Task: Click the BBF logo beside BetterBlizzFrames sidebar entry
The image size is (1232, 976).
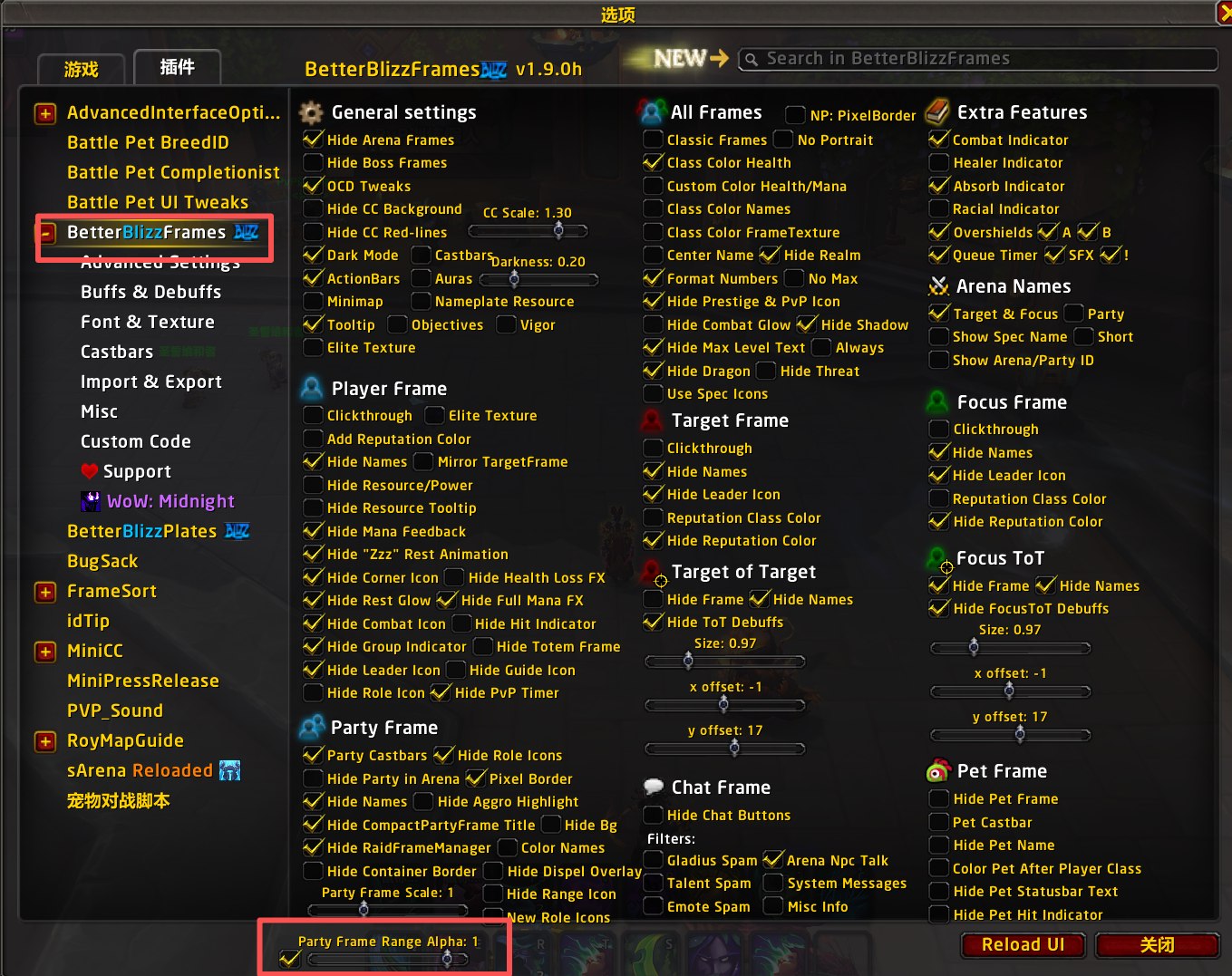Action: coord(247,232)
